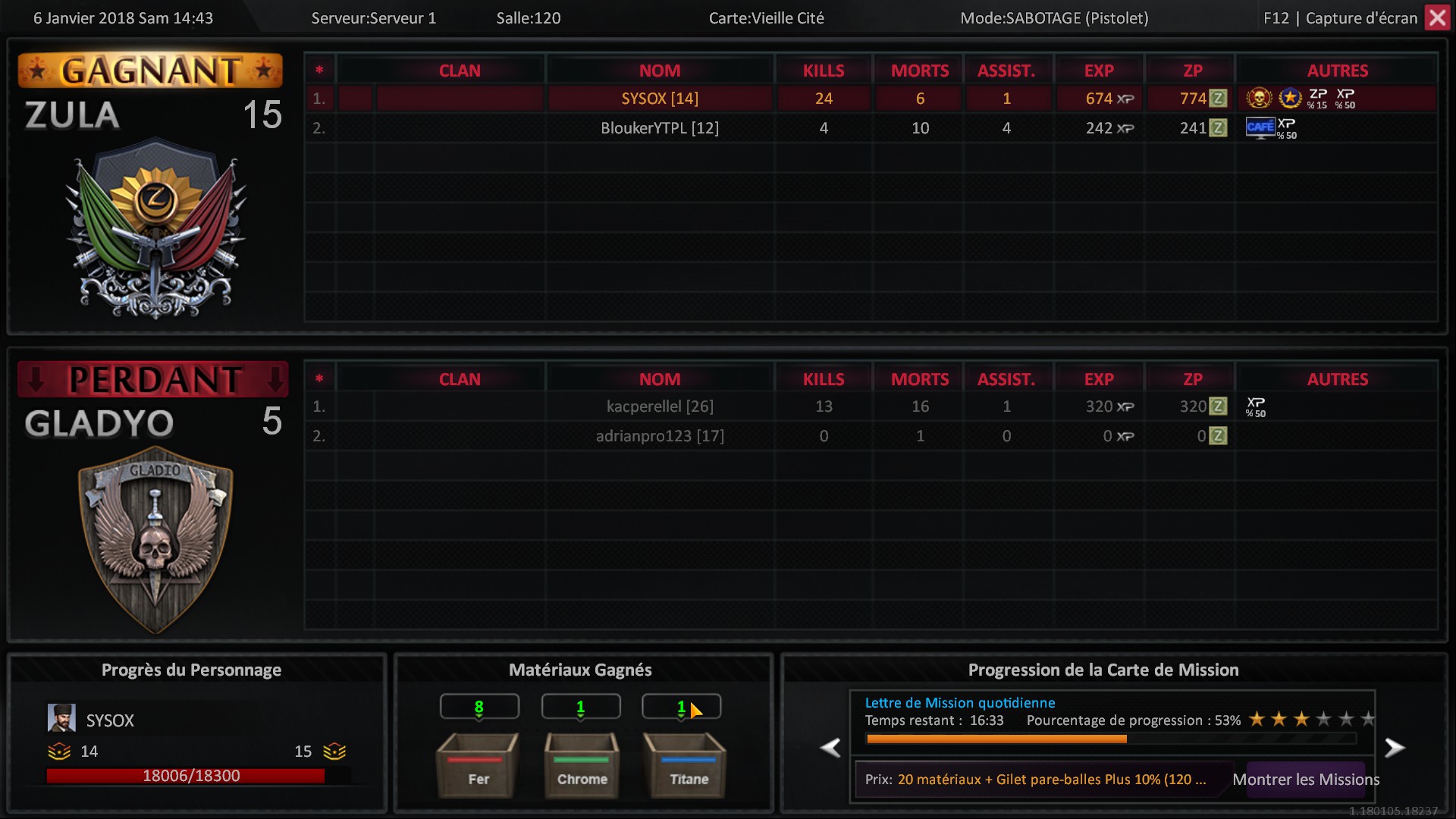
Task: Click 'Carte:Vieille Cité' in top bar
Action: pyautogui.click(x=766, y=18)
